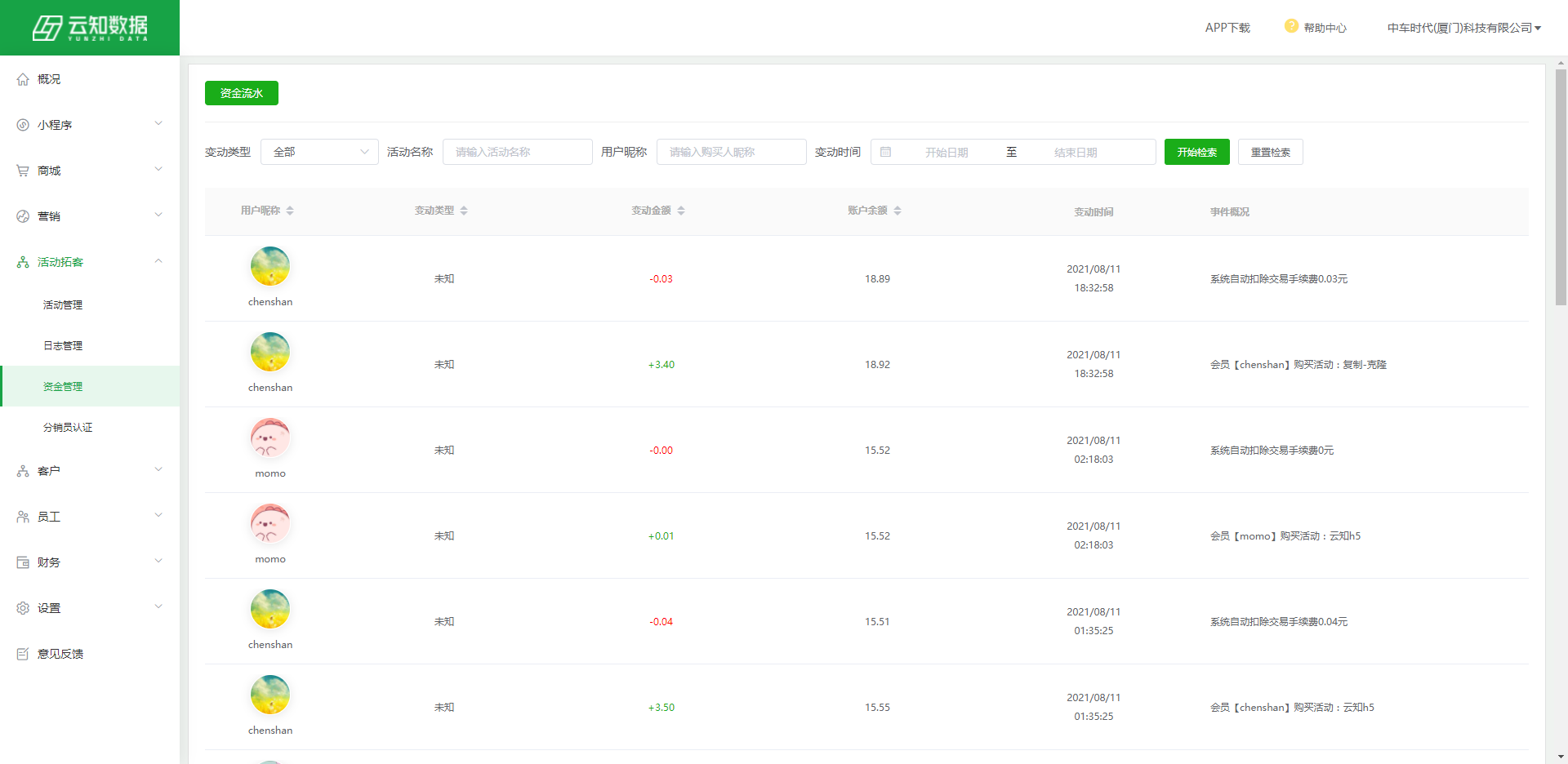1568x764 pixels.
Task: Click the 变动时间 column header
Action: (1094, 211)
